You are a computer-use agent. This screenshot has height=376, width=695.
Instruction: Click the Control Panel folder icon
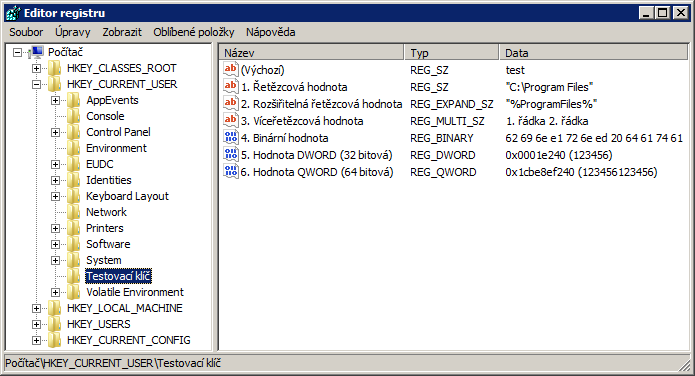tap(74, 132)
